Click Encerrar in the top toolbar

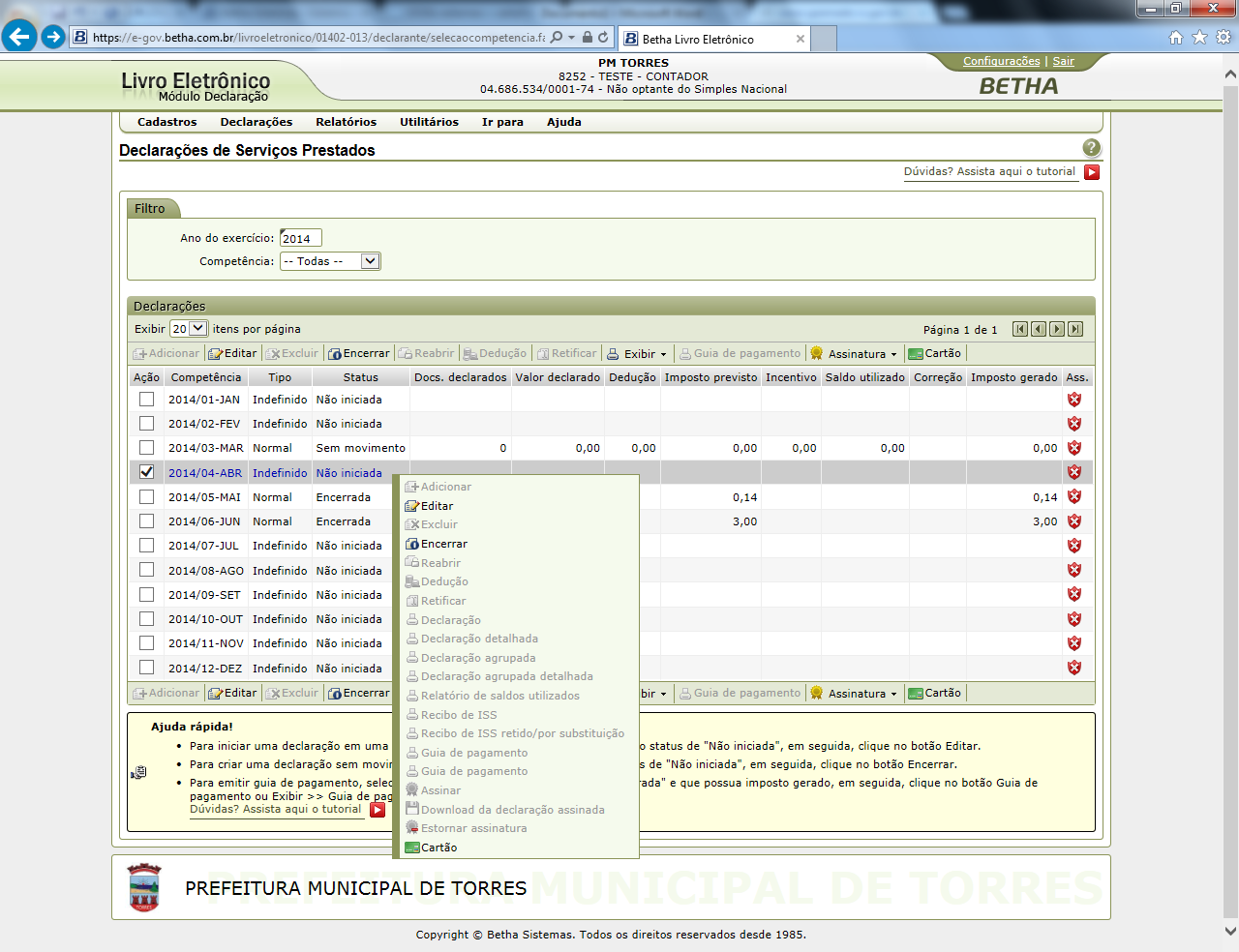tap(359, 354)
